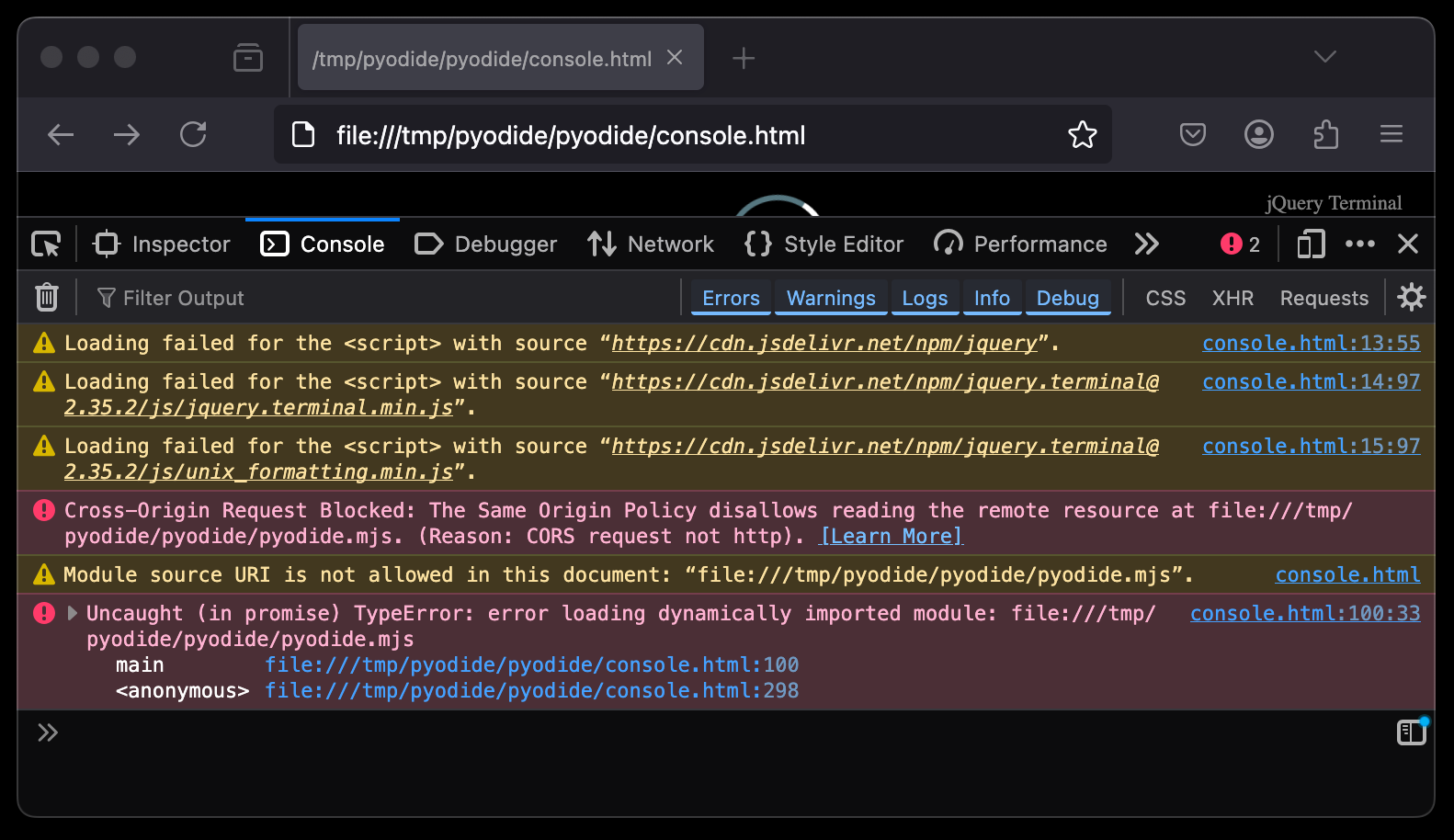Viewport: 1454px width, 840px height.
Task: Toggle the Errors filter
Action: click(731, 298)
